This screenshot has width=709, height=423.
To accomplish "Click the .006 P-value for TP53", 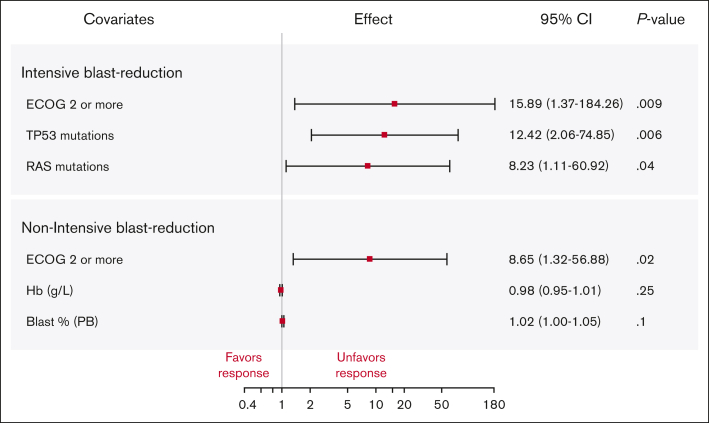I will pos(649,135).
